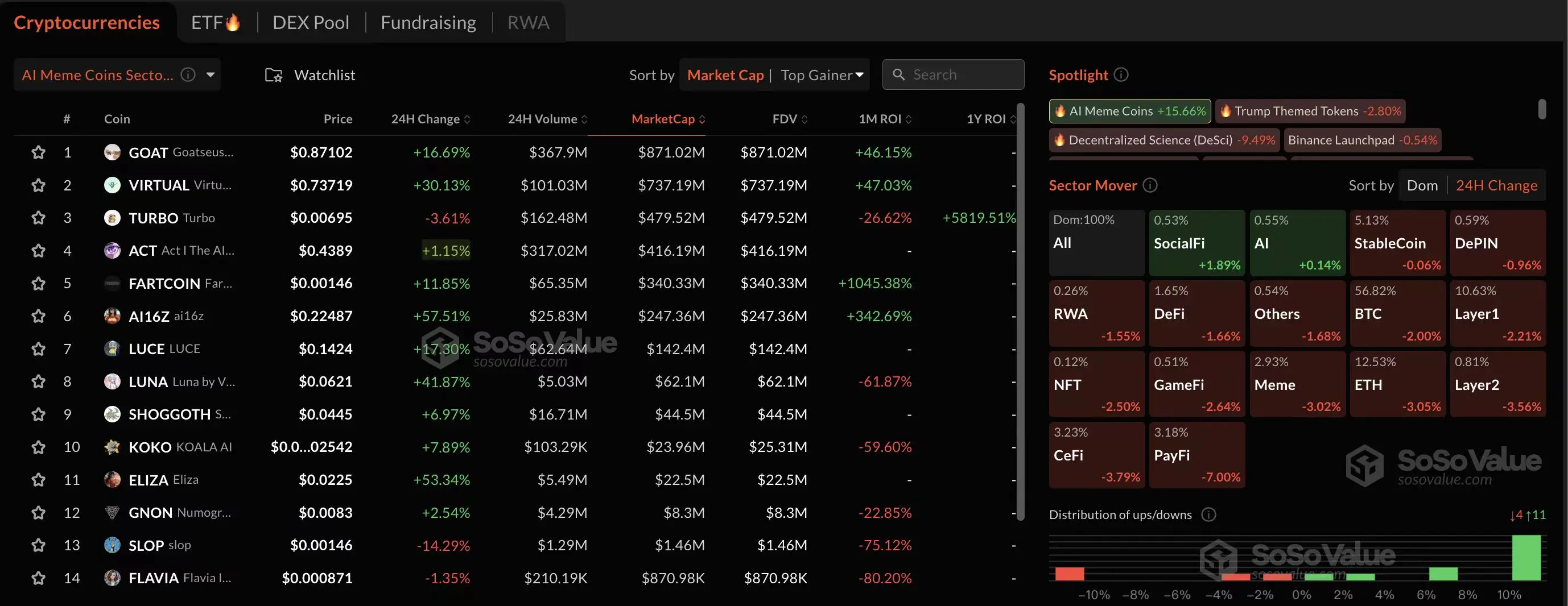
Task: Open the Fundraising tab
Action: click(428, 23)
